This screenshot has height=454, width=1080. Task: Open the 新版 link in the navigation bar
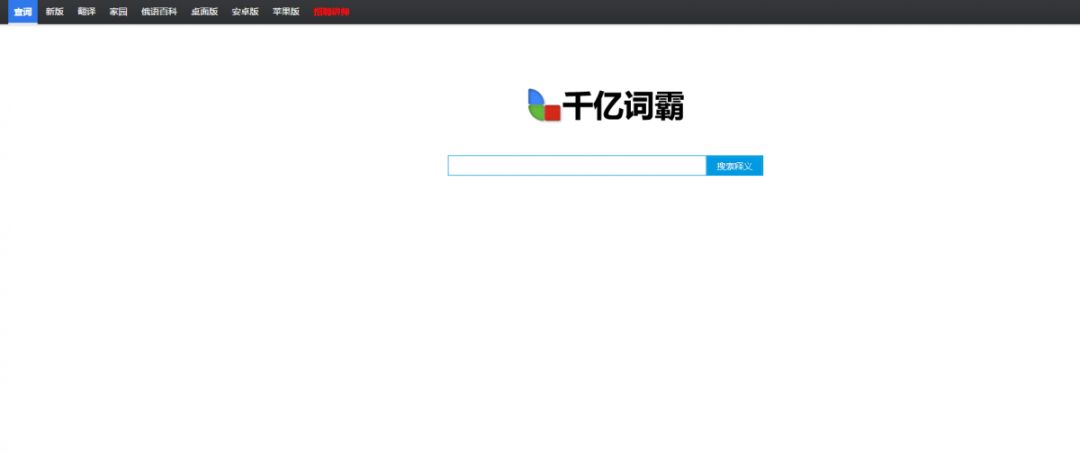pyautogui.click(x=54, y=12)
